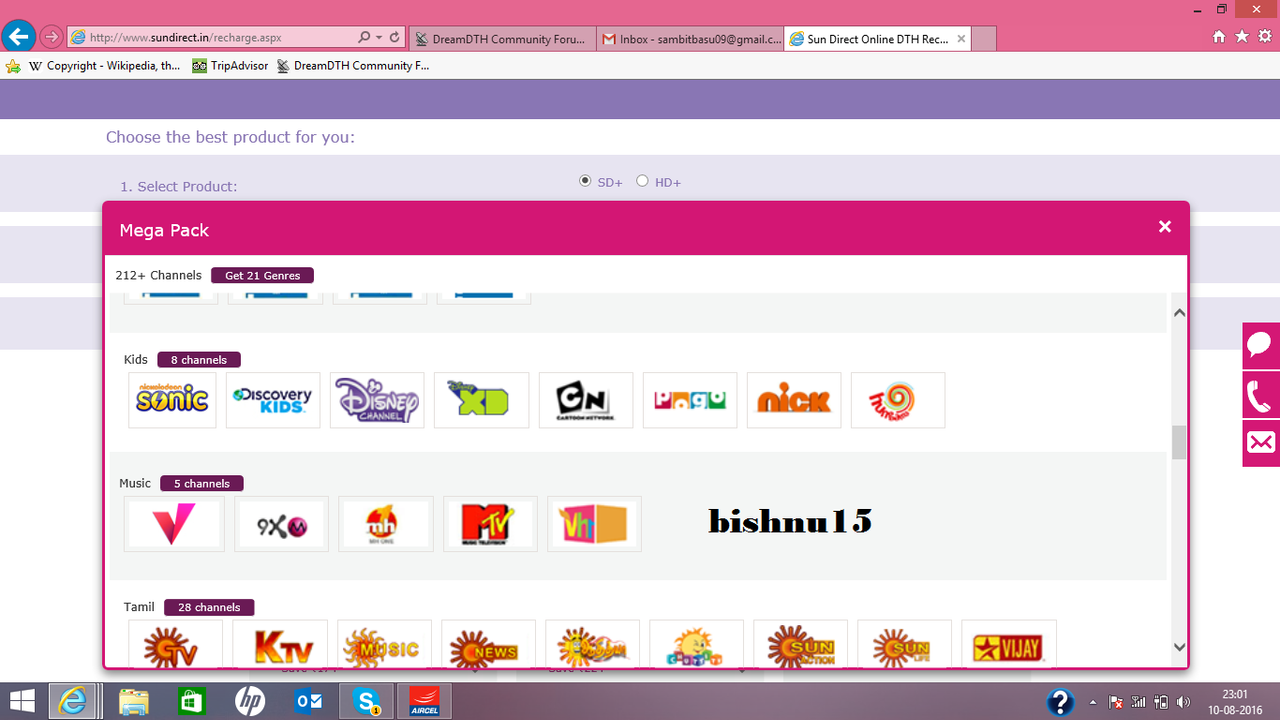Screen dimensions: 1280x720
Task: Click the Pogo channel logo
Action: [x=690, y=400]
